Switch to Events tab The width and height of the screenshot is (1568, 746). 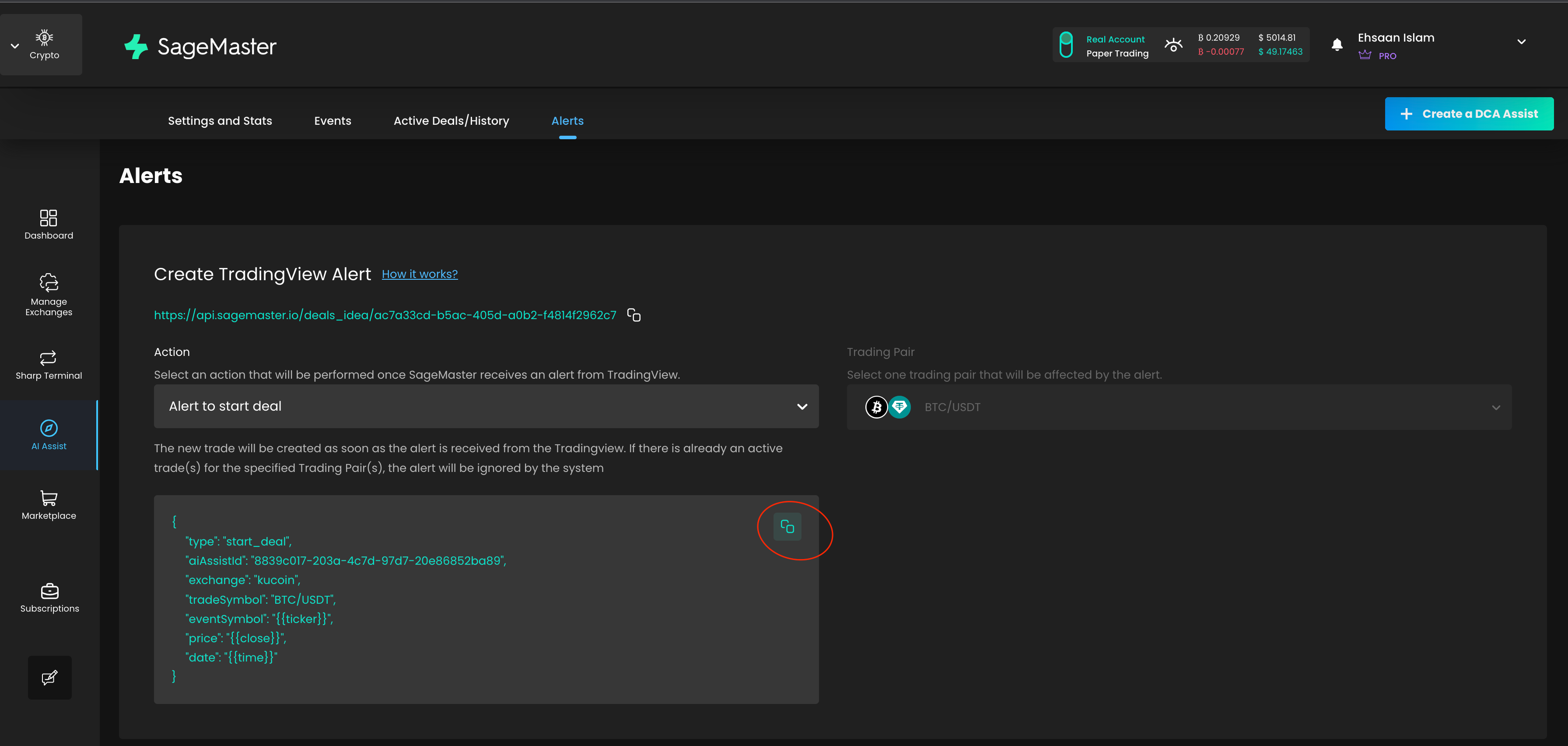[x=332, y=120]
